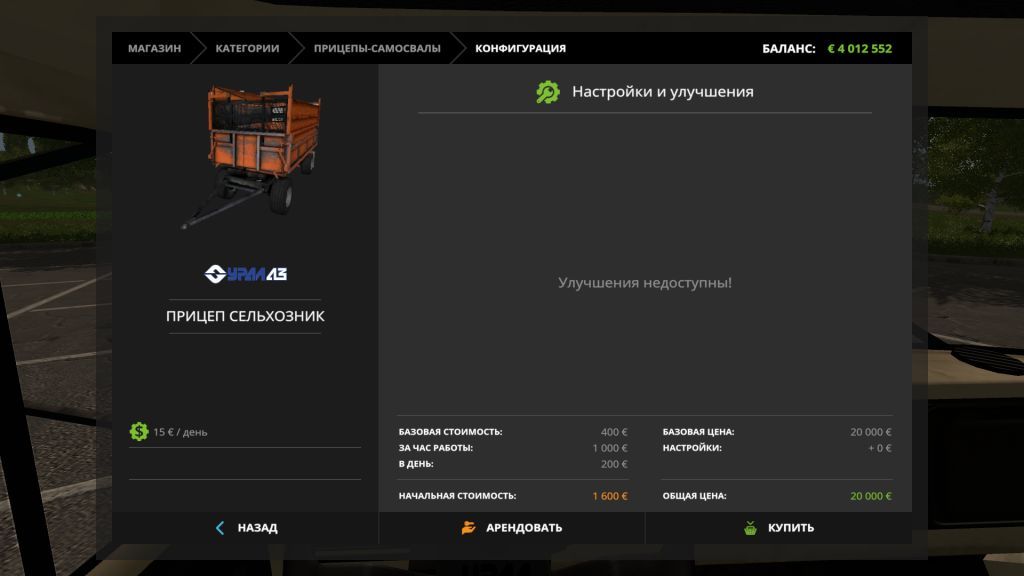Screen dimensions: 1024x576
Task: Click the balance amount € 4 012 552
Action: [x=859, y=48]
